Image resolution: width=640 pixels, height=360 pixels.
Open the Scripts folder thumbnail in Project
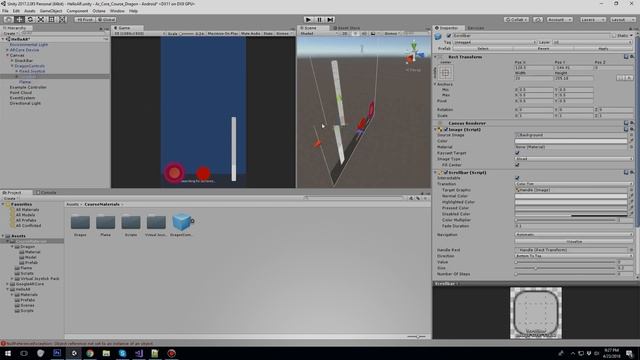pos(131,224)
